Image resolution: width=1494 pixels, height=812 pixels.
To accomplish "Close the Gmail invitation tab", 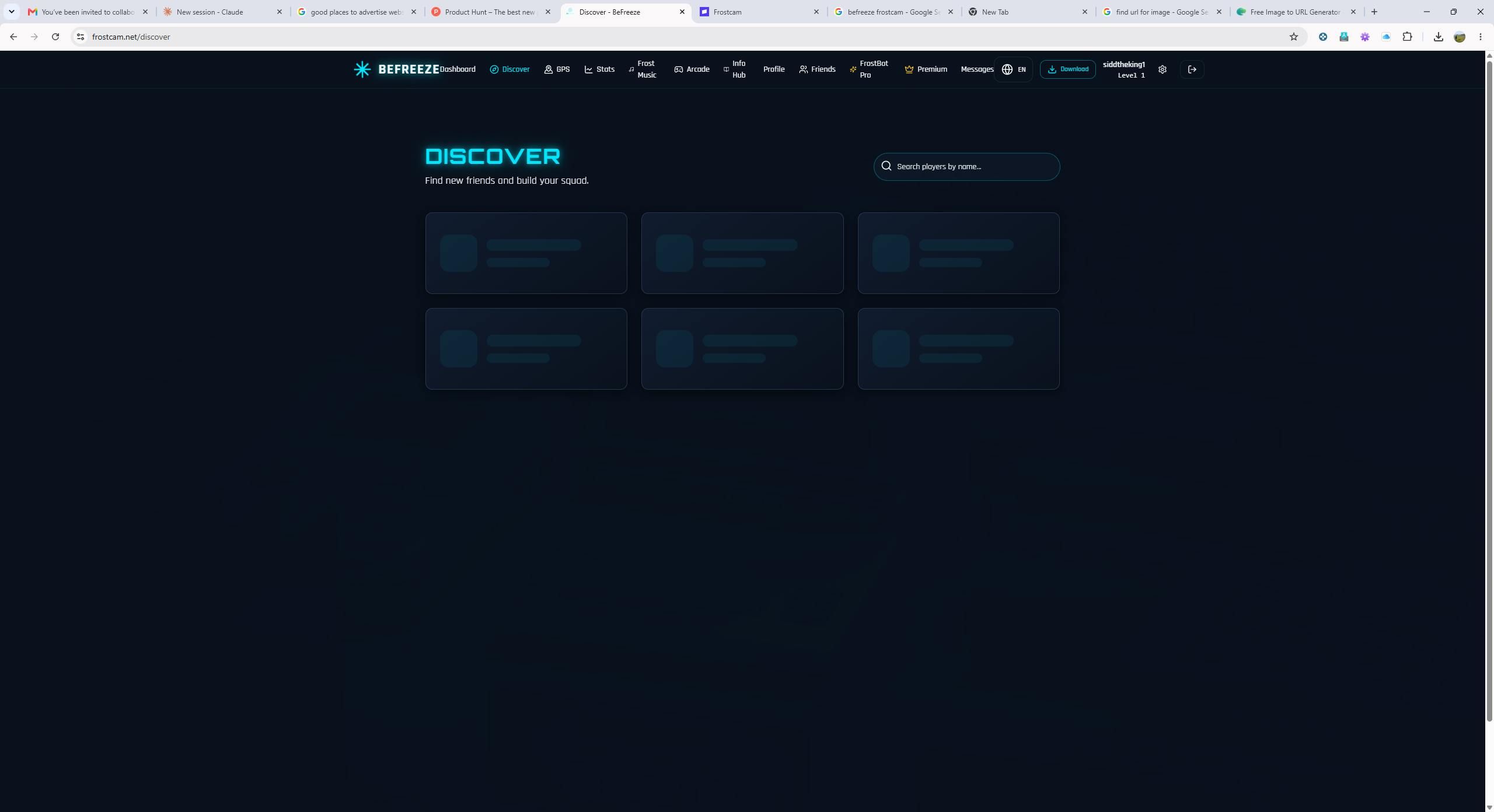I will click(145, 12).
